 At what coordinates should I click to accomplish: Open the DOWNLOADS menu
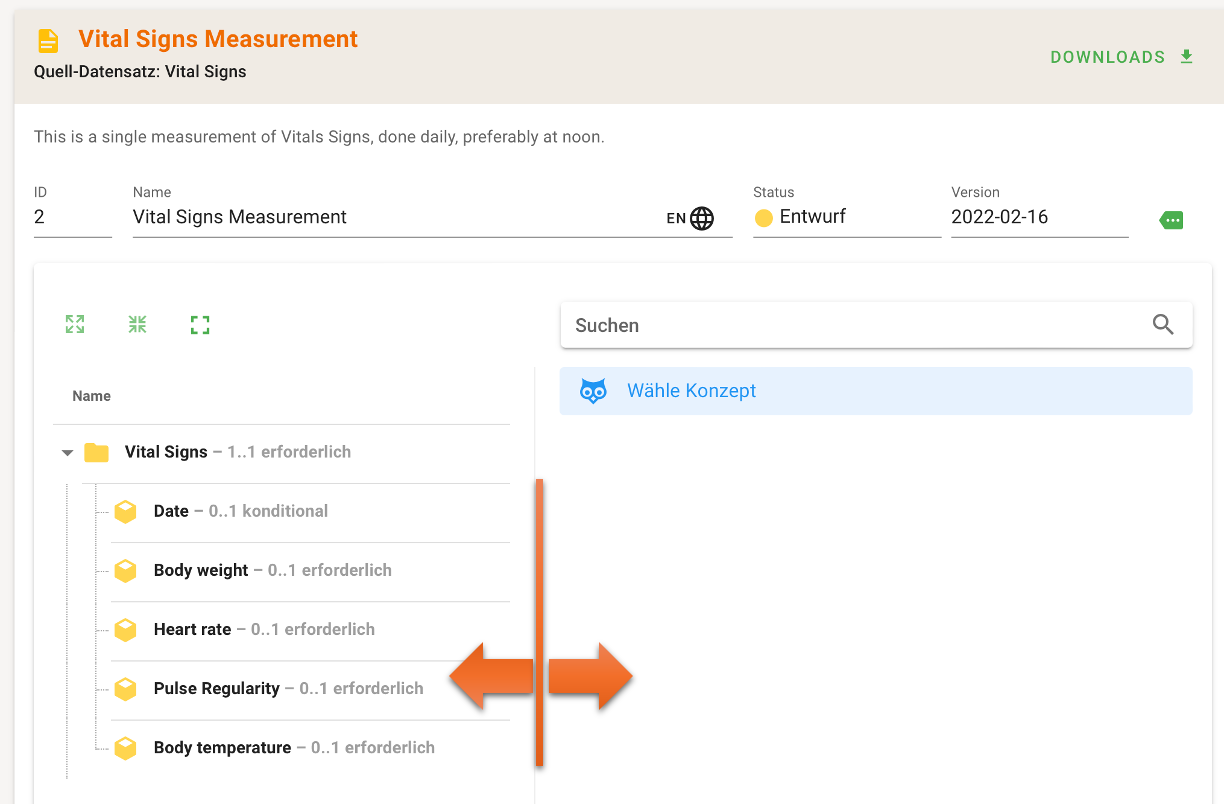point(1121,57)
